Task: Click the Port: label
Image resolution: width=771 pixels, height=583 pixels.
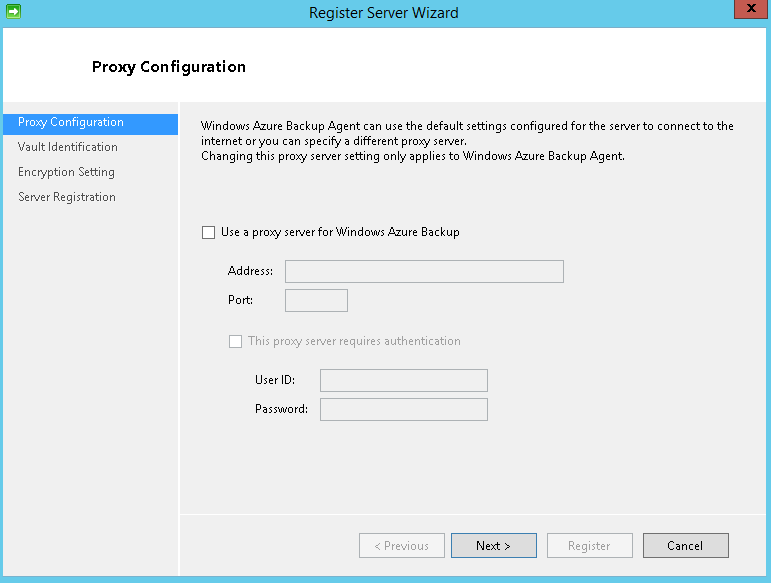Action: (x=240, y=300)
